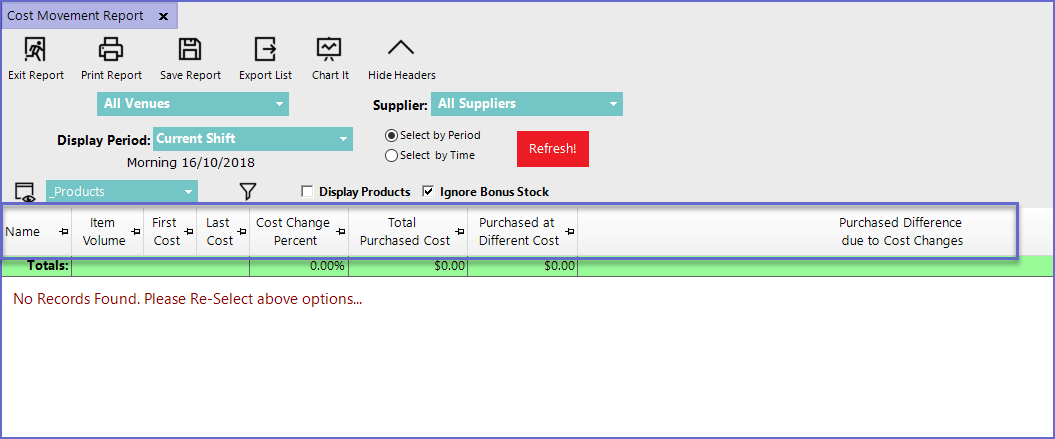Enable the Display Products checkbox
1055x439 pixels.
click(x=308, y=192)
